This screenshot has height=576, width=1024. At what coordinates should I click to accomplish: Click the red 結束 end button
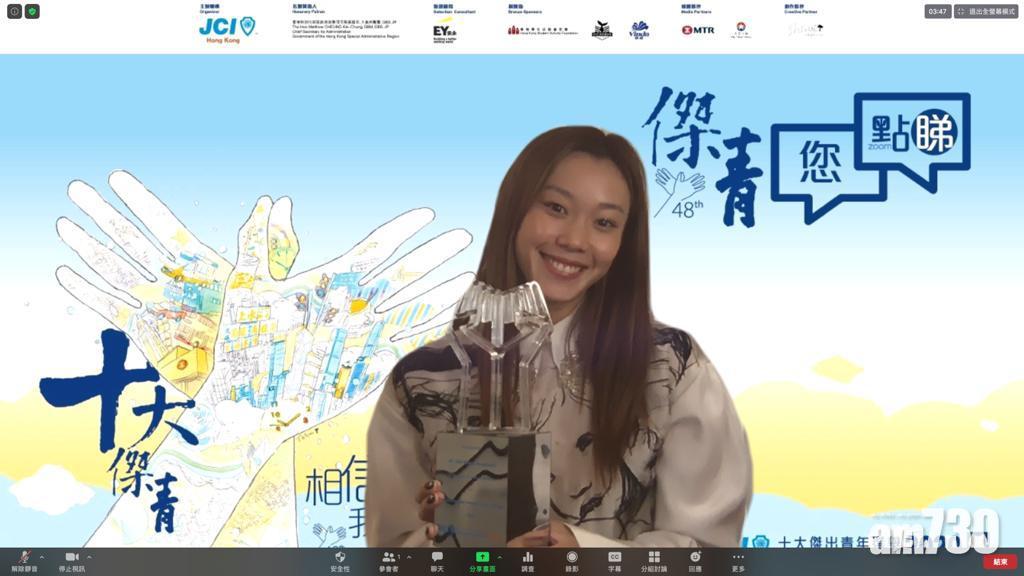(x=1000, y=561)
